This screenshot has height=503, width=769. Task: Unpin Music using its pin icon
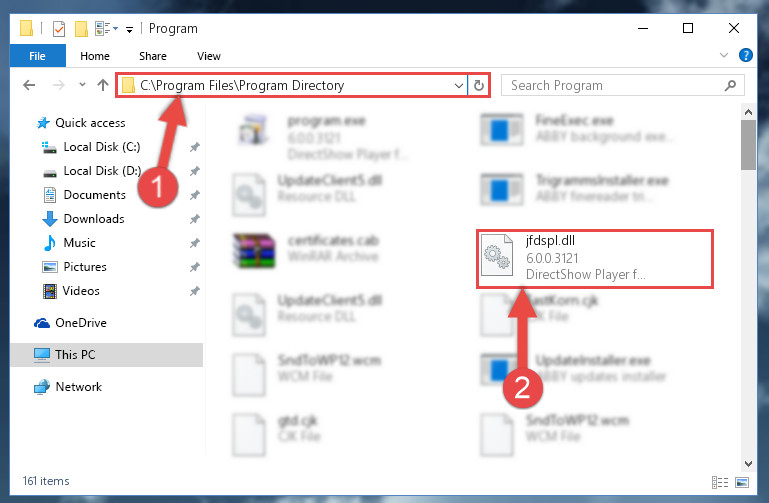[195, 243]
